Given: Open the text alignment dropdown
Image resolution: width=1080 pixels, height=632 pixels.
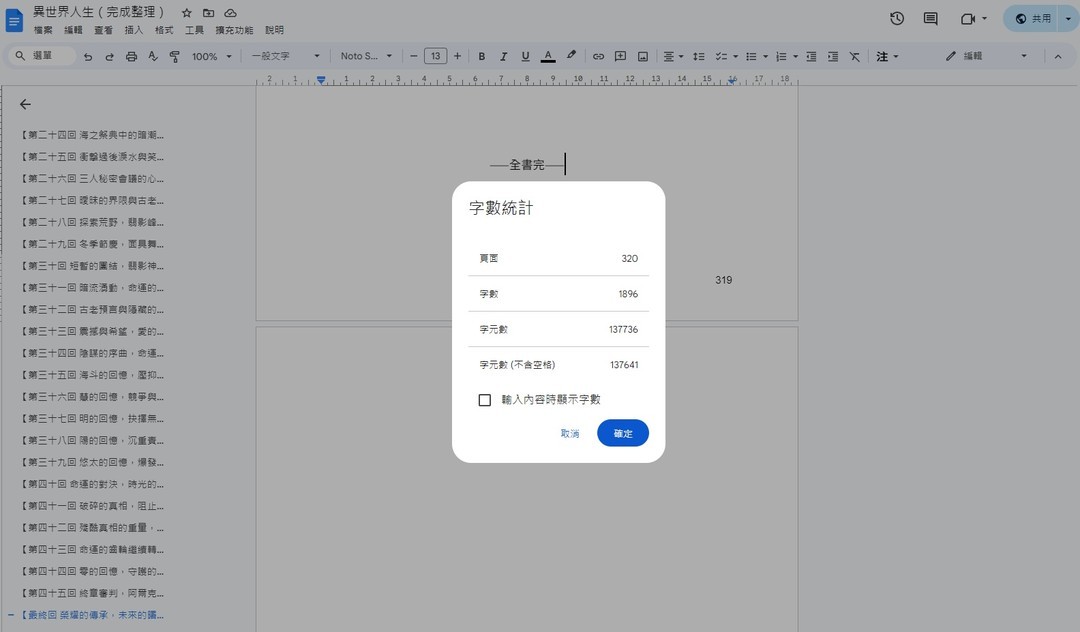Looking at the screenshot, I should (x=673, y=56).
